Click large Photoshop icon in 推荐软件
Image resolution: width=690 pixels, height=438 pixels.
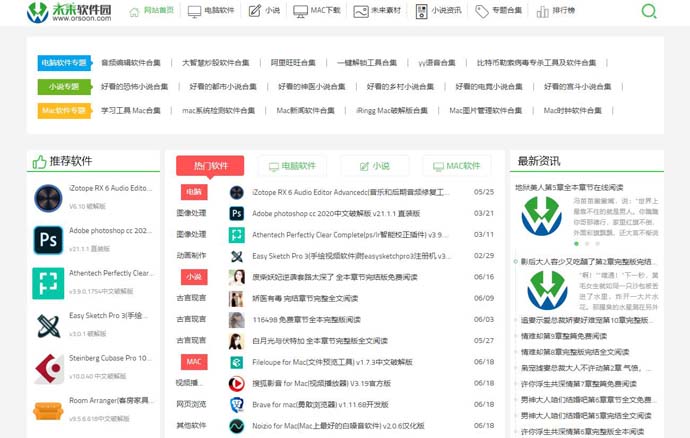[x=48, y=240]
